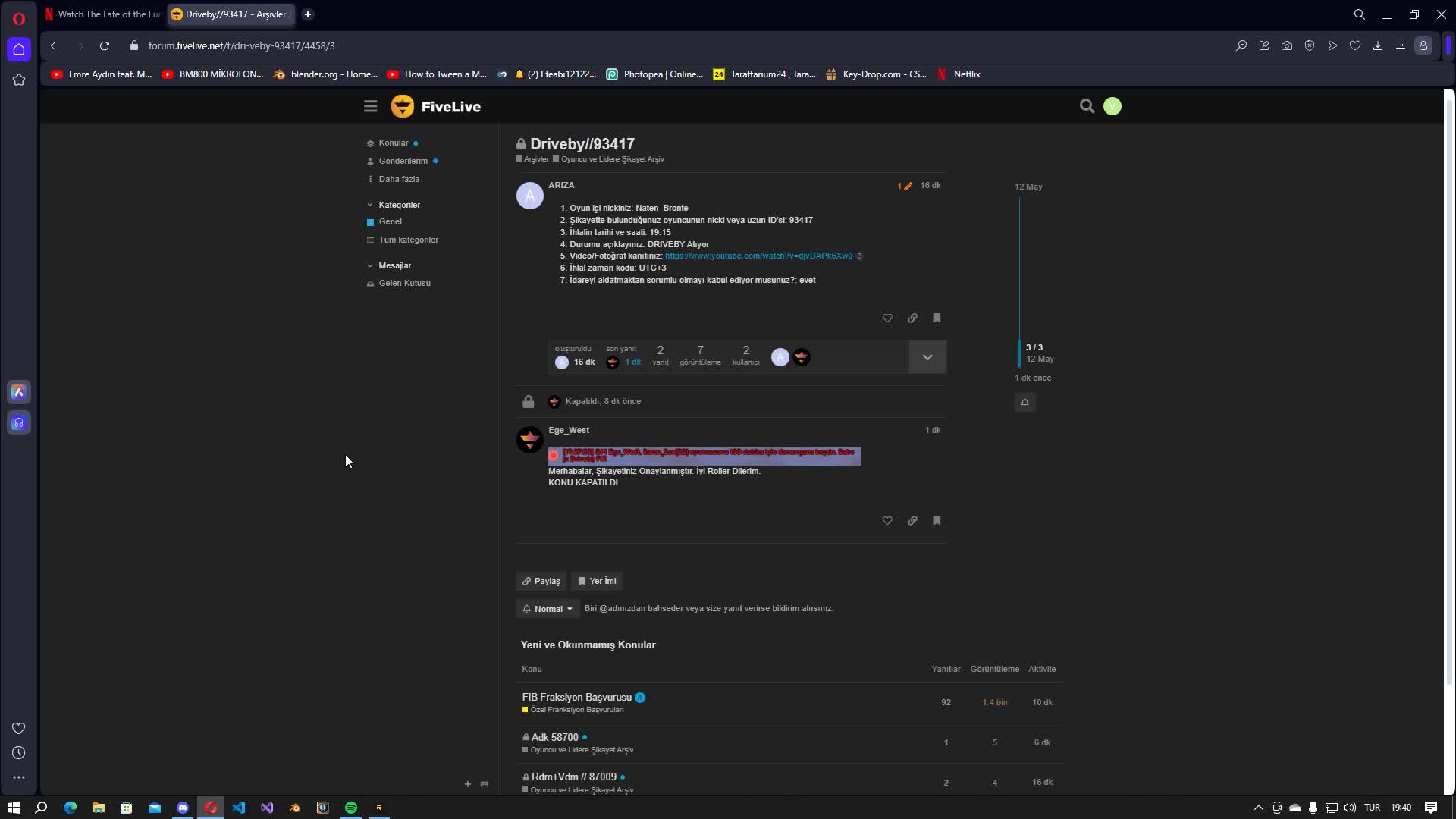Screen dimensions: 1456x819
Task: Open the YouTube evidence link
Action: tap(758, 256)
